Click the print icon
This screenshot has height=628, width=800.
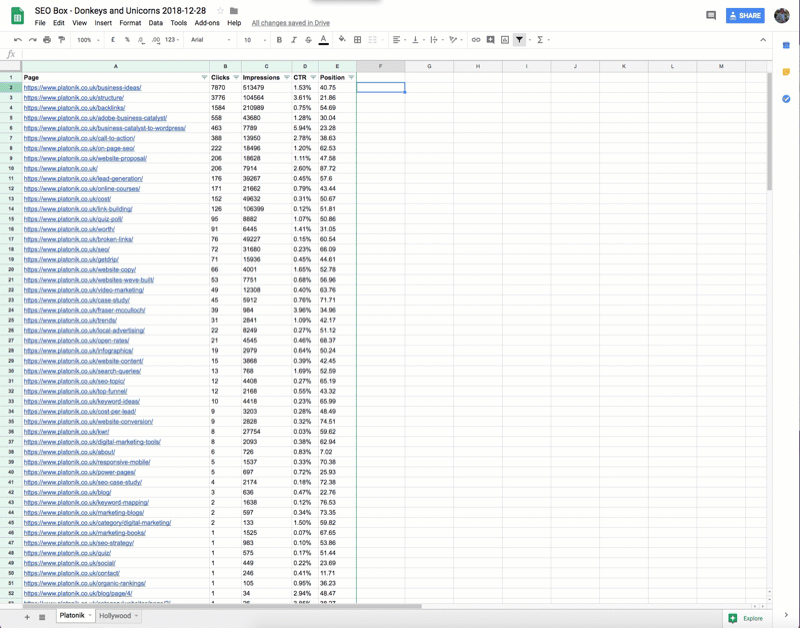pyautogui.click(x=47, y=40)
